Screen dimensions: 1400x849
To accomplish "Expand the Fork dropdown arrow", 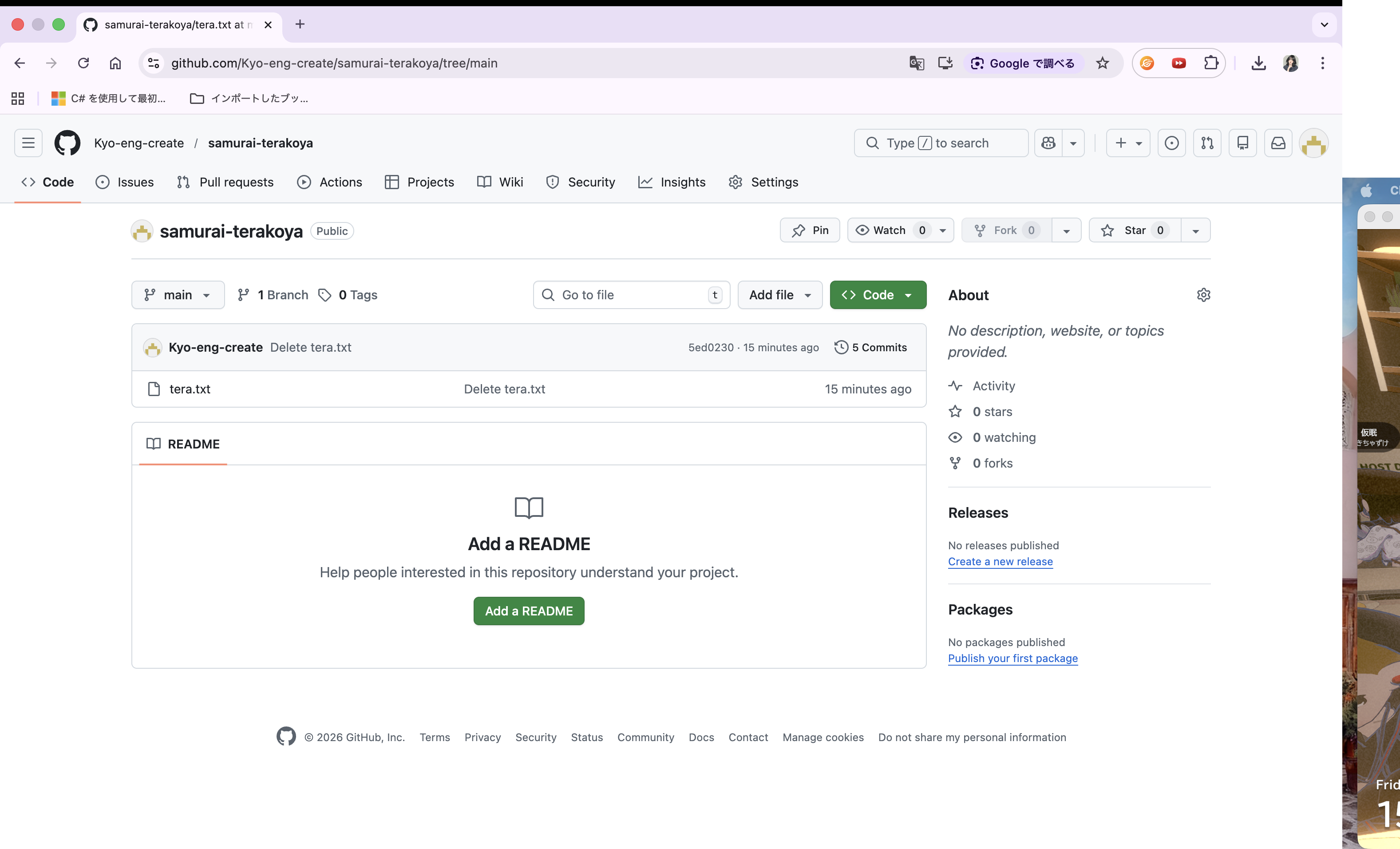I will pos(1067,230).
